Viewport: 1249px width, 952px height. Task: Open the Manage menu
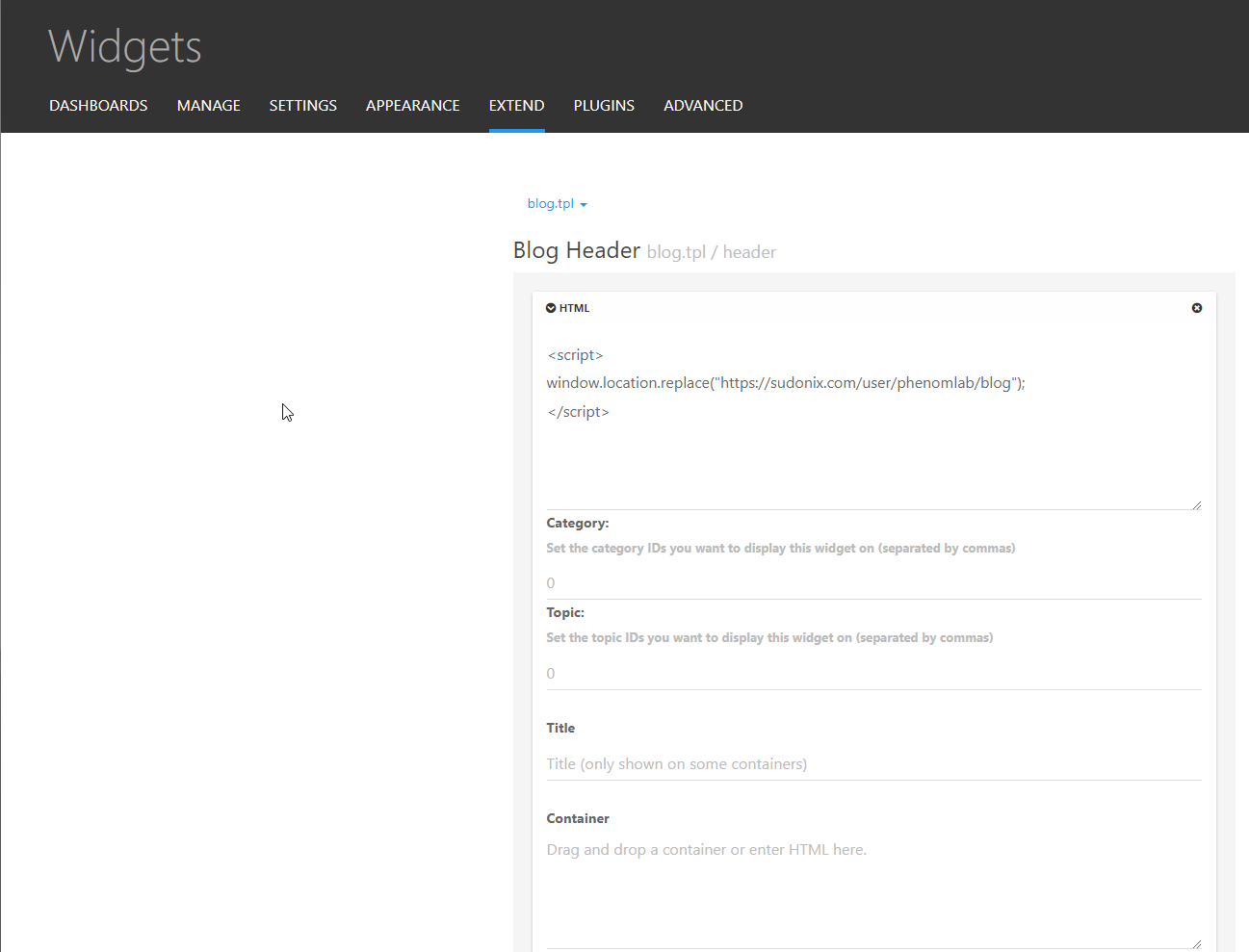pyautogui.click(x=208, y=106)
